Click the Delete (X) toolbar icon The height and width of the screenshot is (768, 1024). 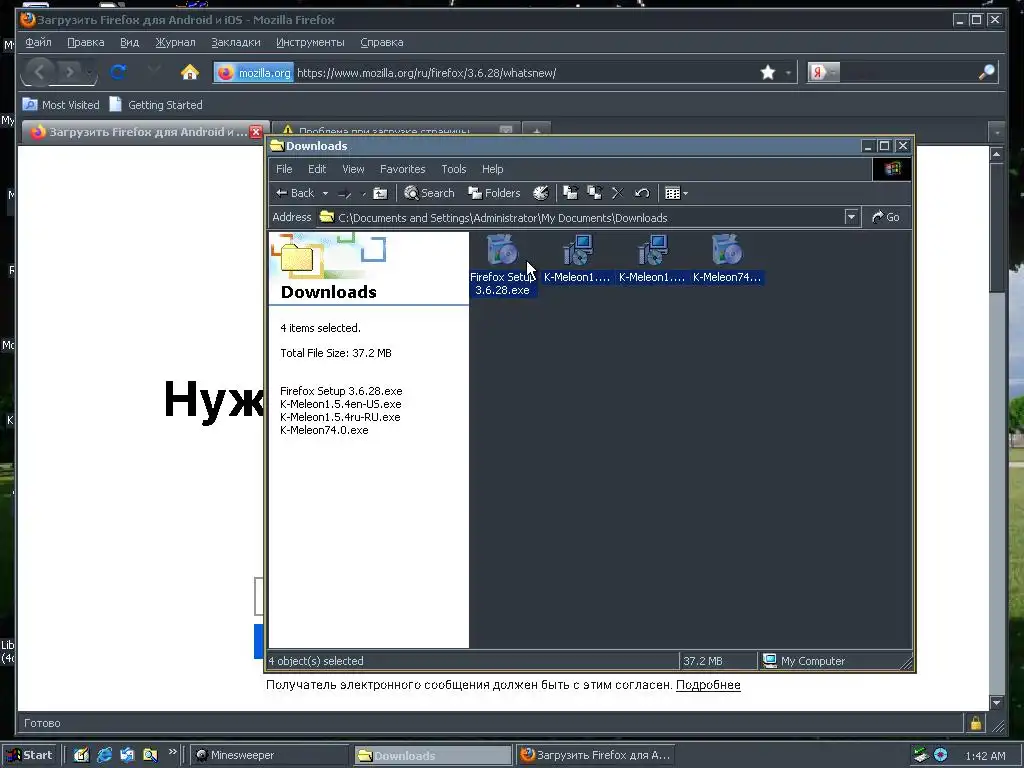pyautogui.click(x=618, y=193)
